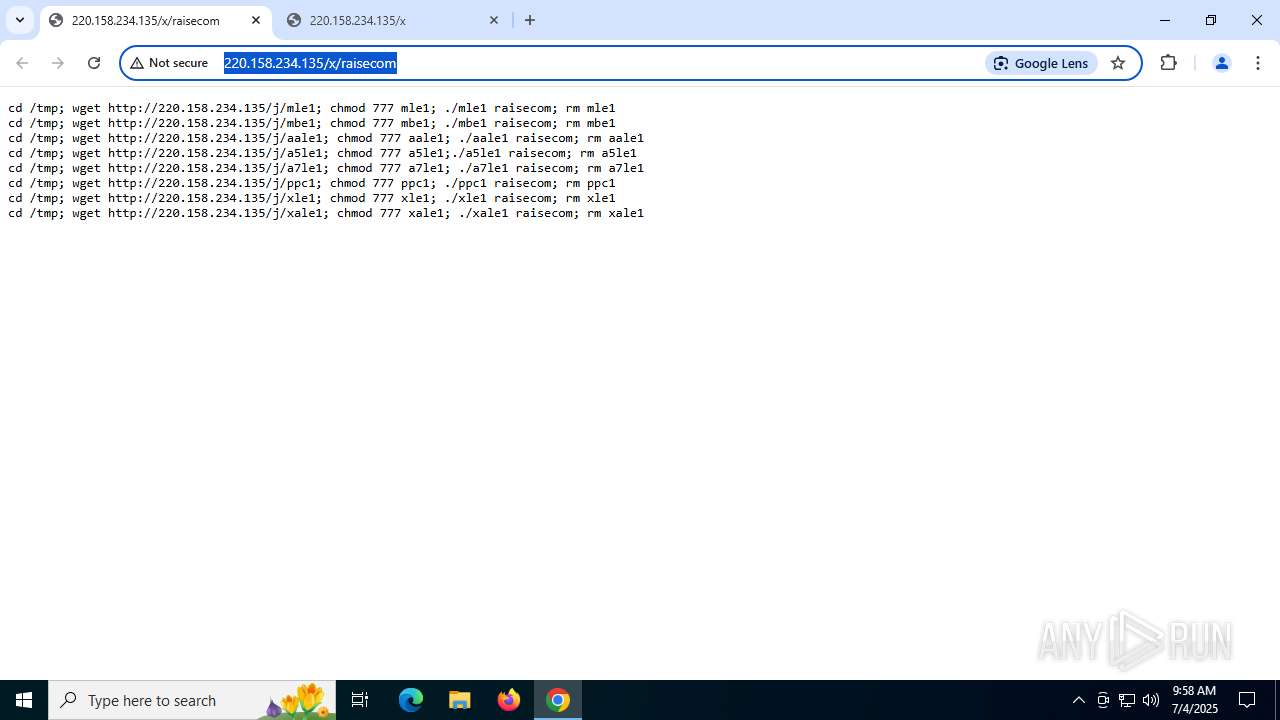Launch Microsoft Edge from taskbar
This screenshot has height=720, width=1280.
tap(411, 700)
